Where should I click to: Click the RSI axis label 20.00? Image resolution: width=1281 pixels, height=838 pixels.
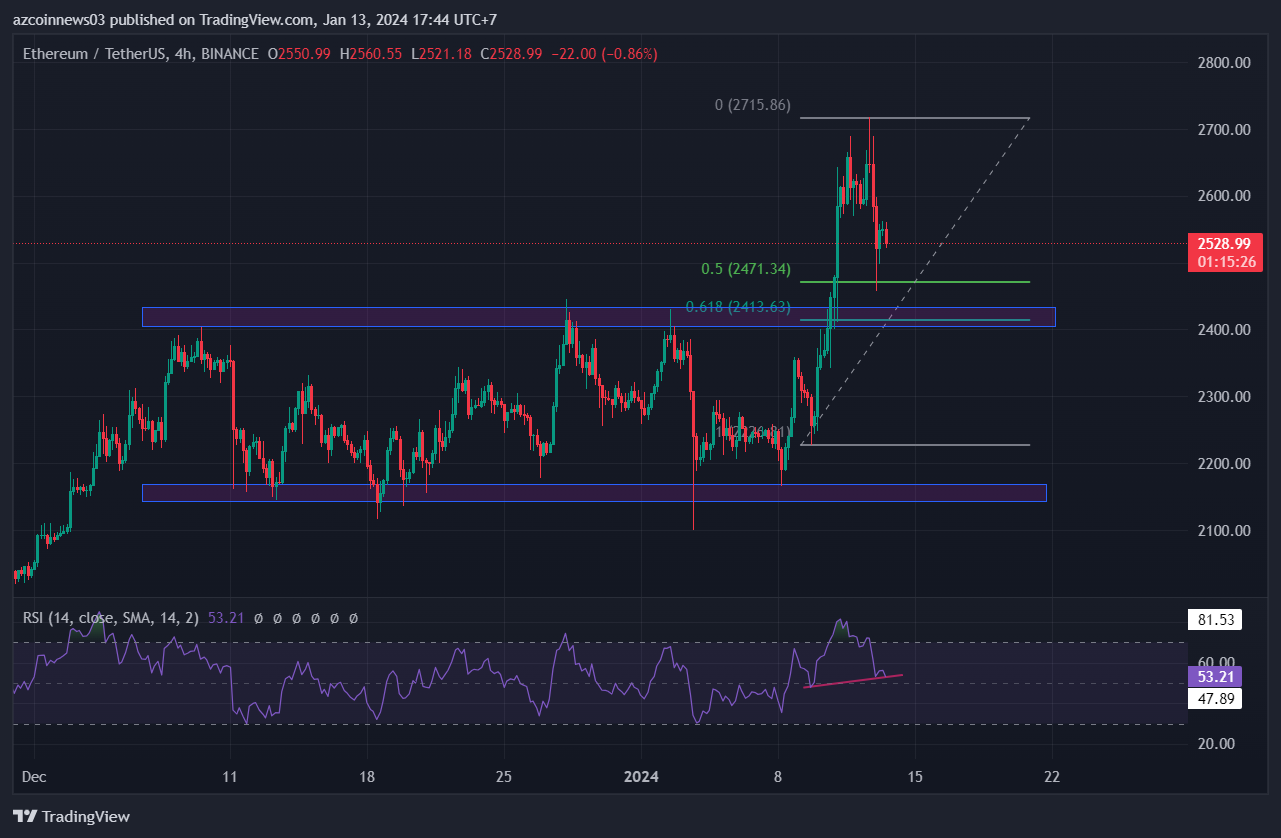tap(1214, 744)
